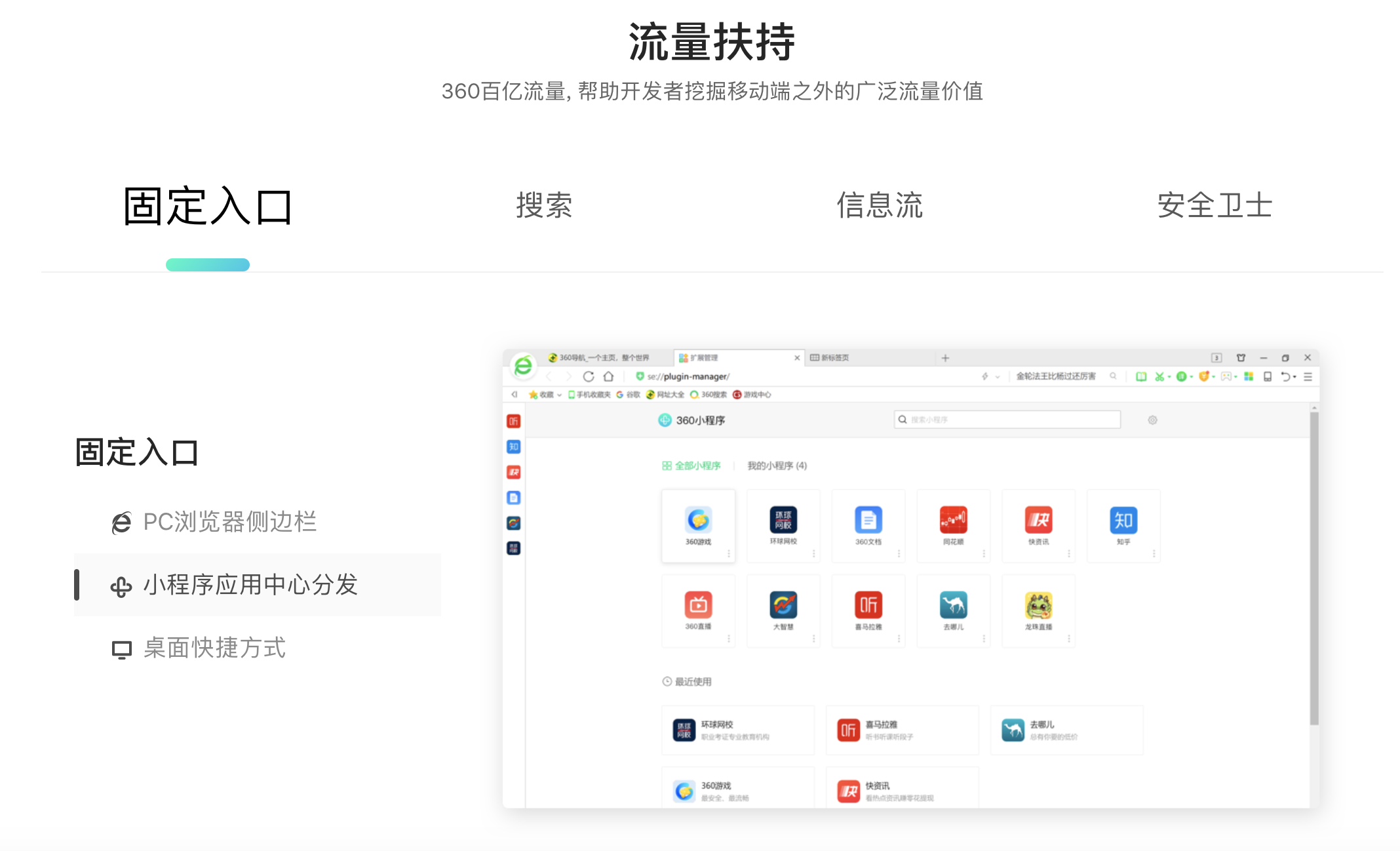Click dark 环球网校 icon in browser sidebar

514,548
